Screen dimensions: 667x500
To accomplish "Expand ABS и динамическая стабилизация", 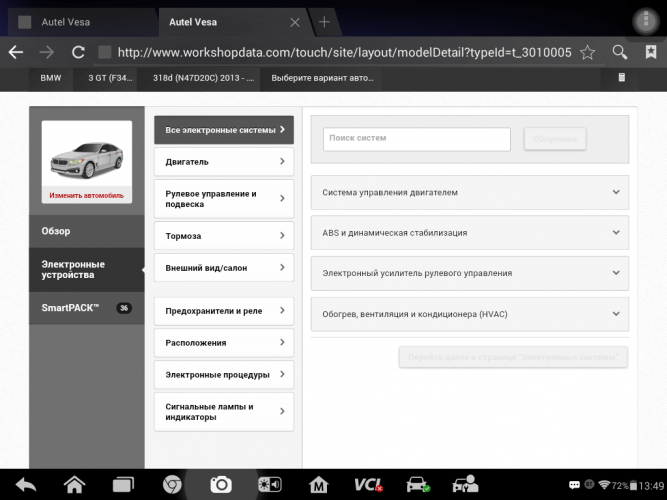I will 470,233.
